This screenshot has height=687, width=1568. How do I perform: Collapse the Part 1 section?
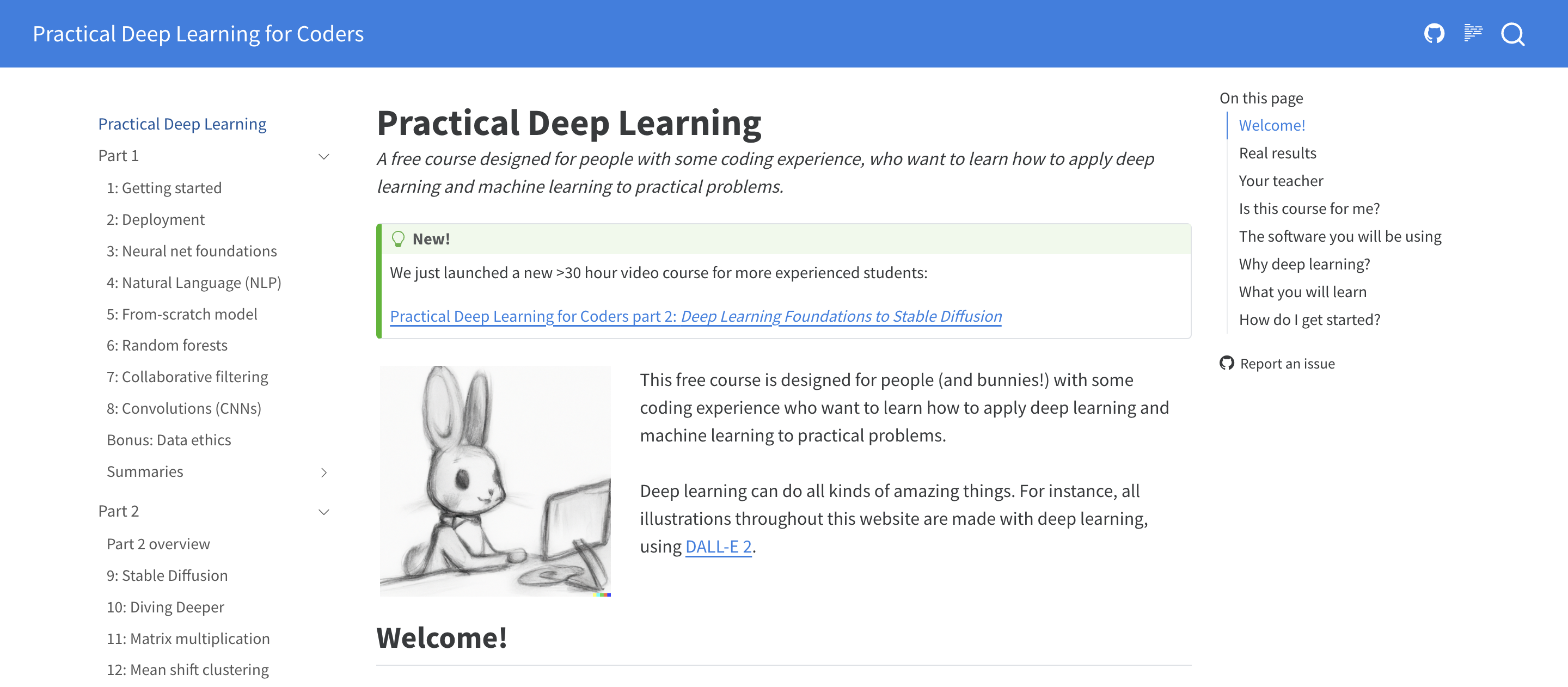point(323,156)
